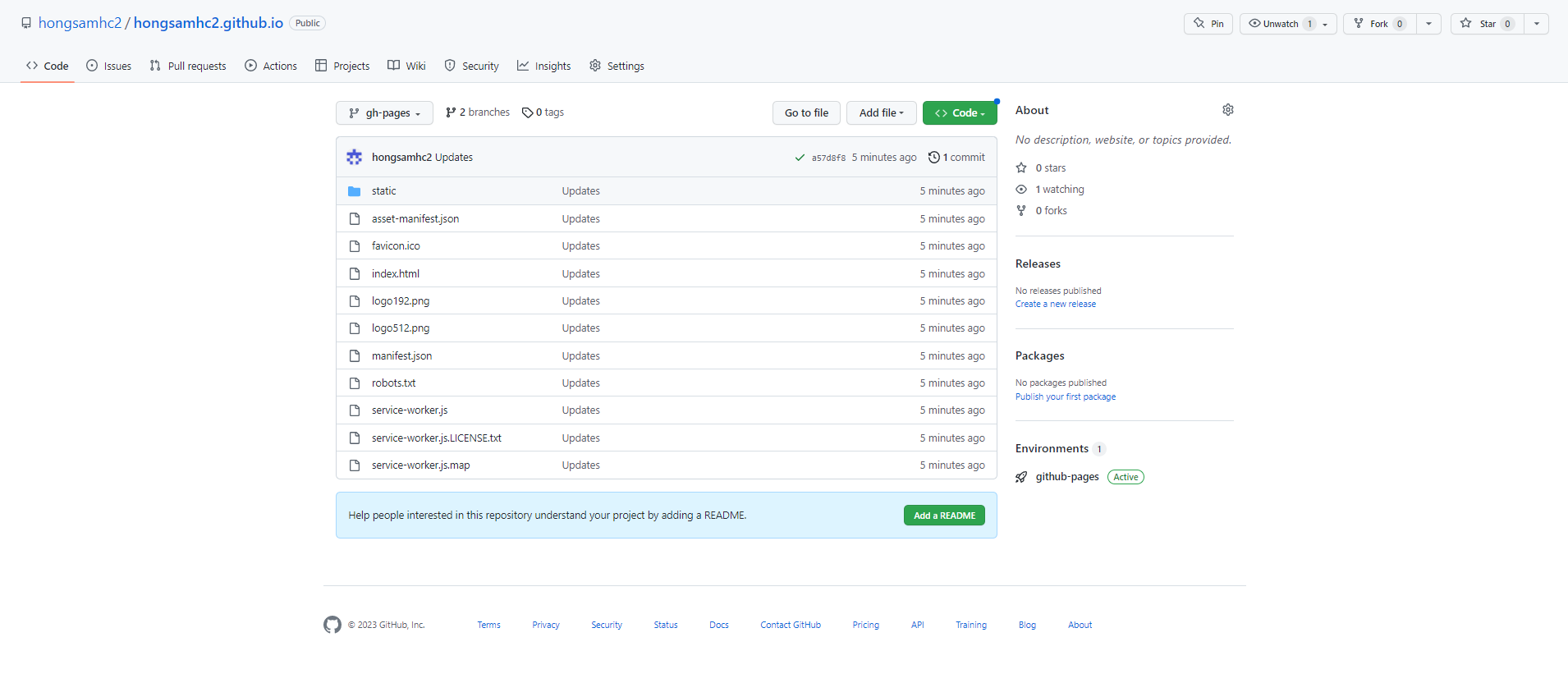Open the static folder name
This screenshot has width=1568, height=683.
(384, 191)
